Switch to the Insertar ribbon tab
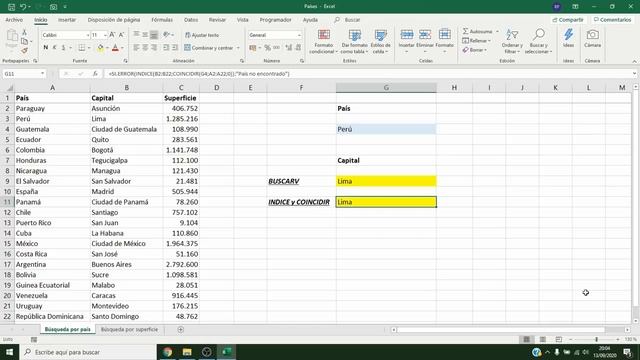This screenshot has height=360, width=640. click(x=67, y=20)
